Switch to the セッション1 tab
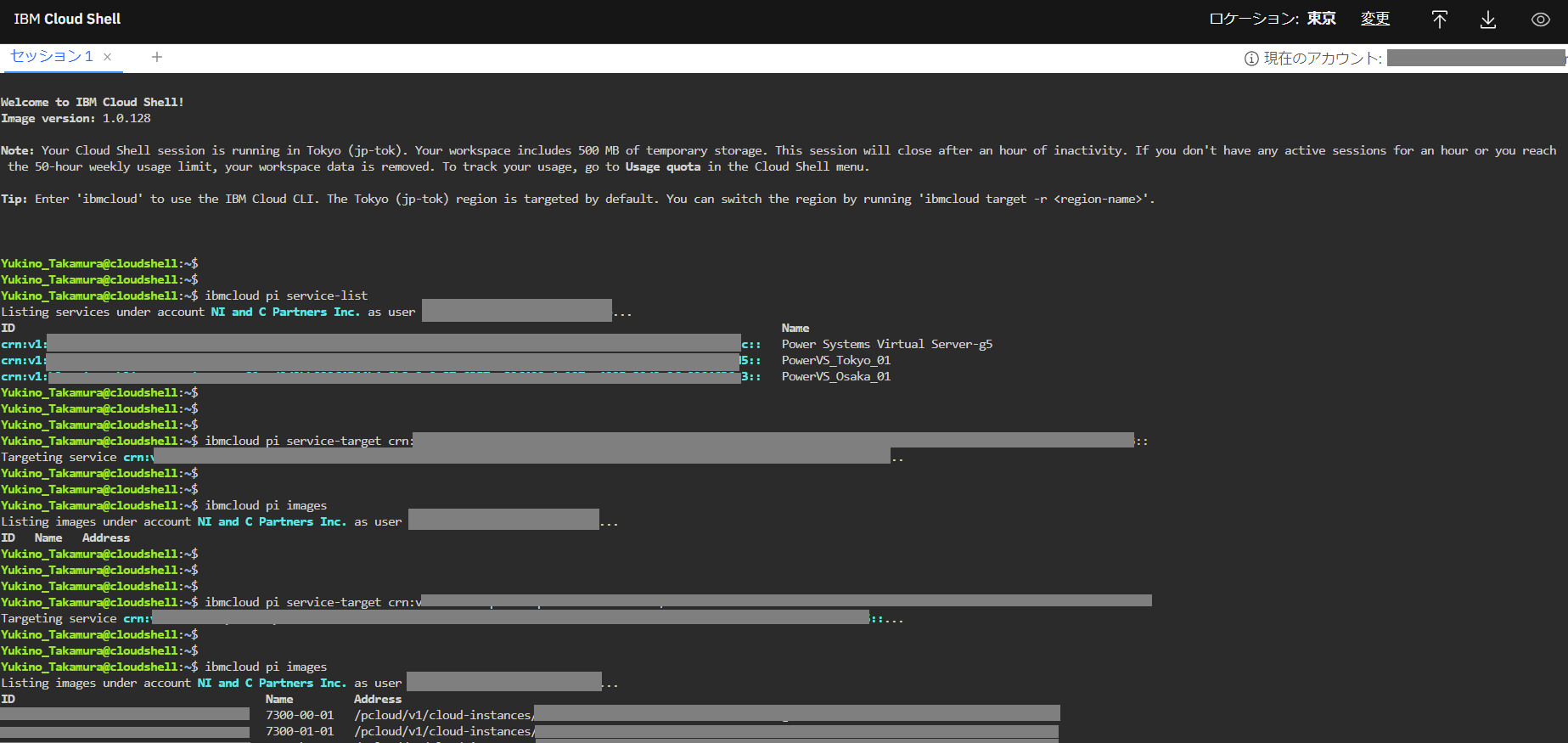Image resolution: width=1568 pixels, height=743 pixels. click(x=51, y=57)
